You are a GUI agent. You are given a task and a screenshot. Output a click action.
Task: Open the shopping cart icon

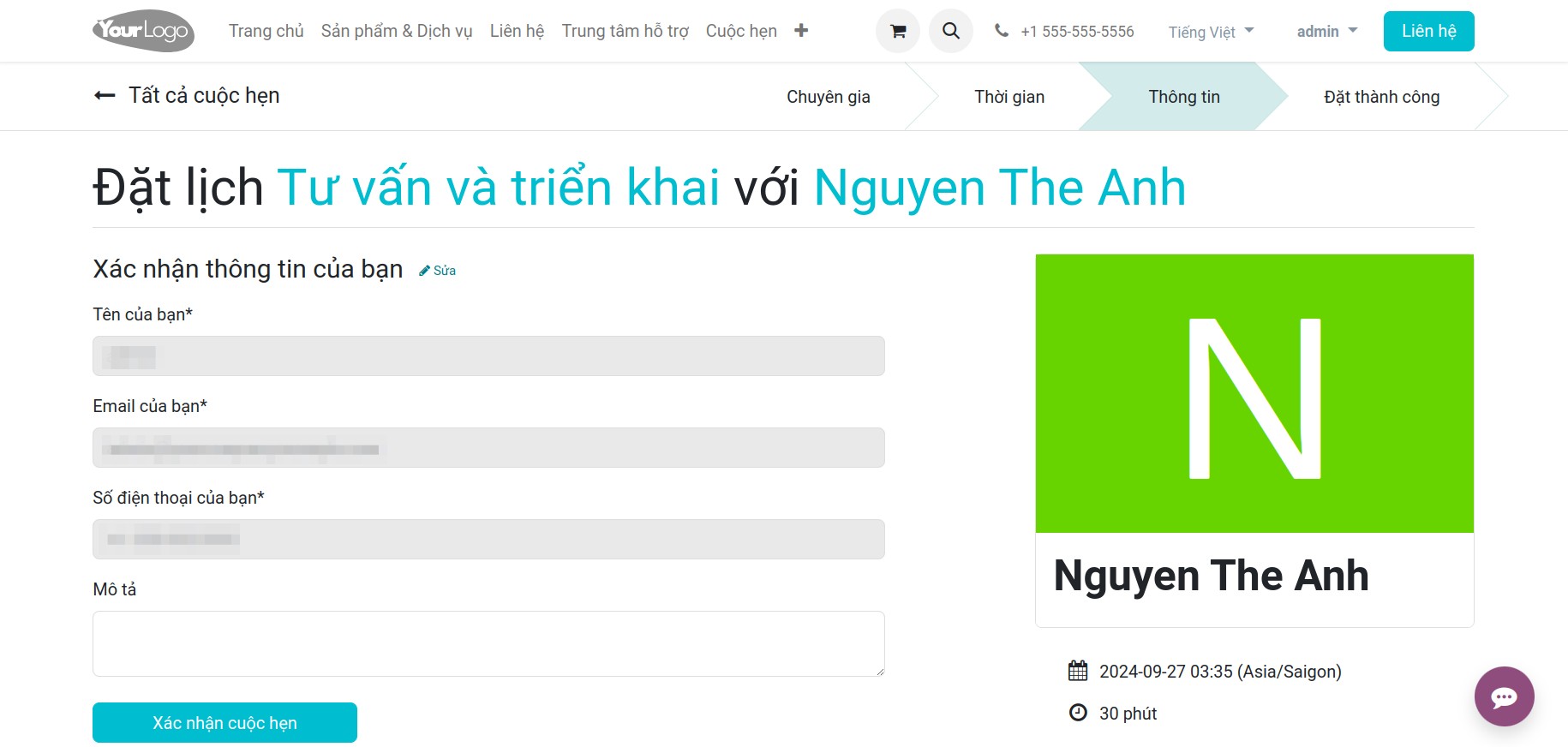tap(898, 31)
